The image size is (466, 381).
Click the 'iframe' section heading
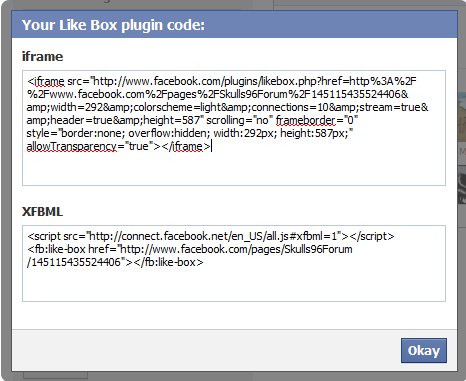click(42, 57)
